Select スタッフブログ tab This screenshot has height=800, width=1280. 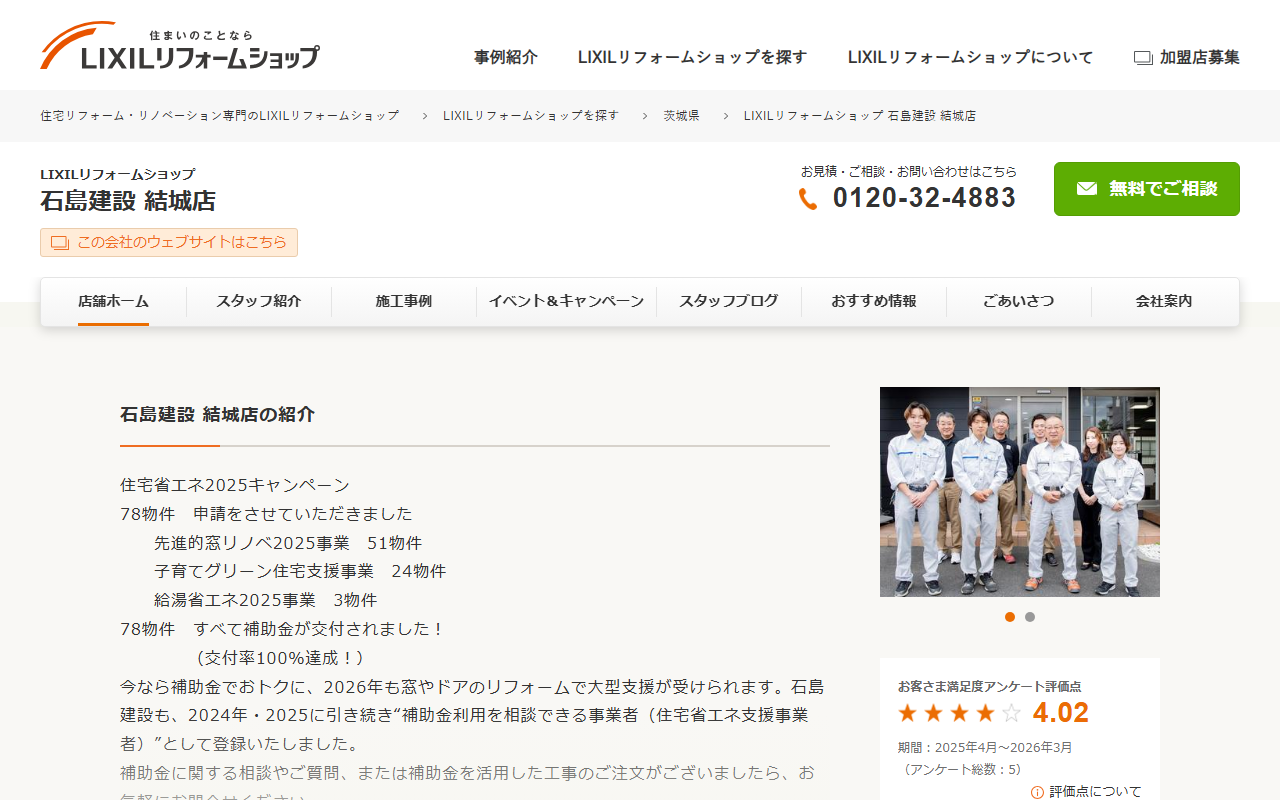coord(729,301)
